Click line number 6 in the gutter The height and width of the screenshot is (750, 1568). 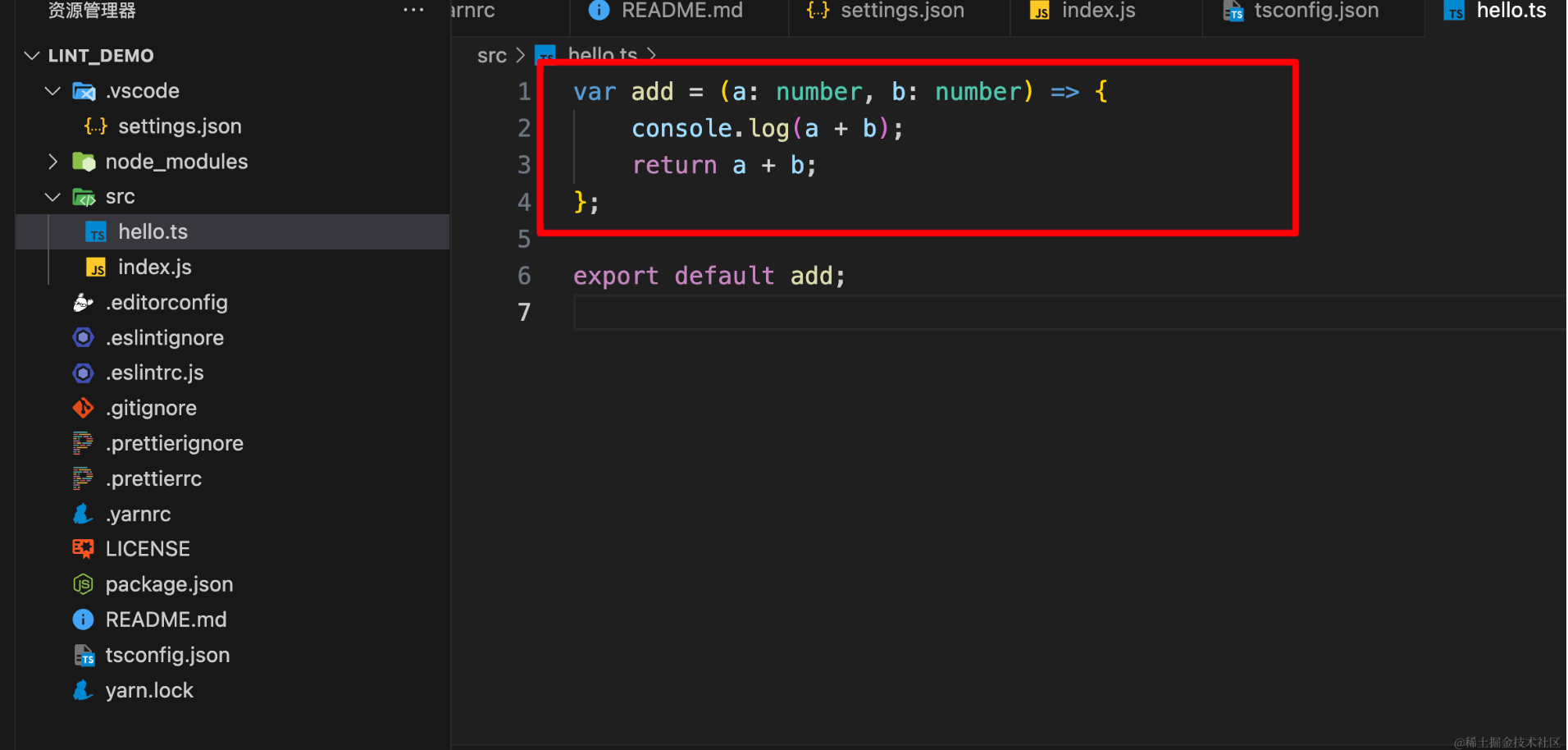click(524, 276)
